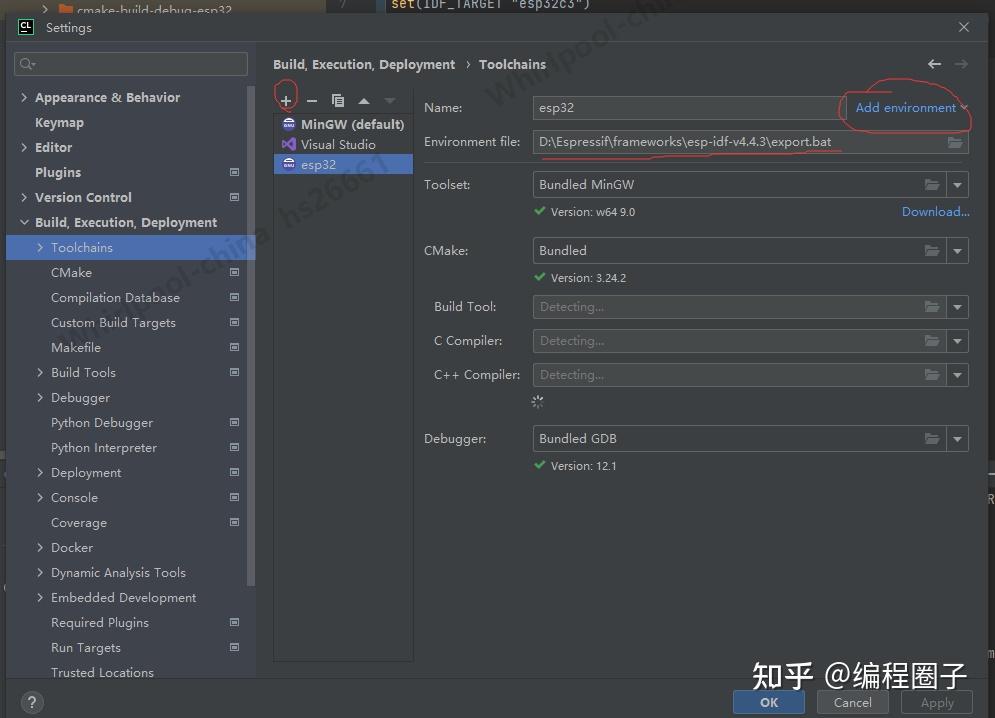The height and width of the screenshot is (718, 995).
Task: Click the folder icon beside CMake field
Action: tap(932, 250)
